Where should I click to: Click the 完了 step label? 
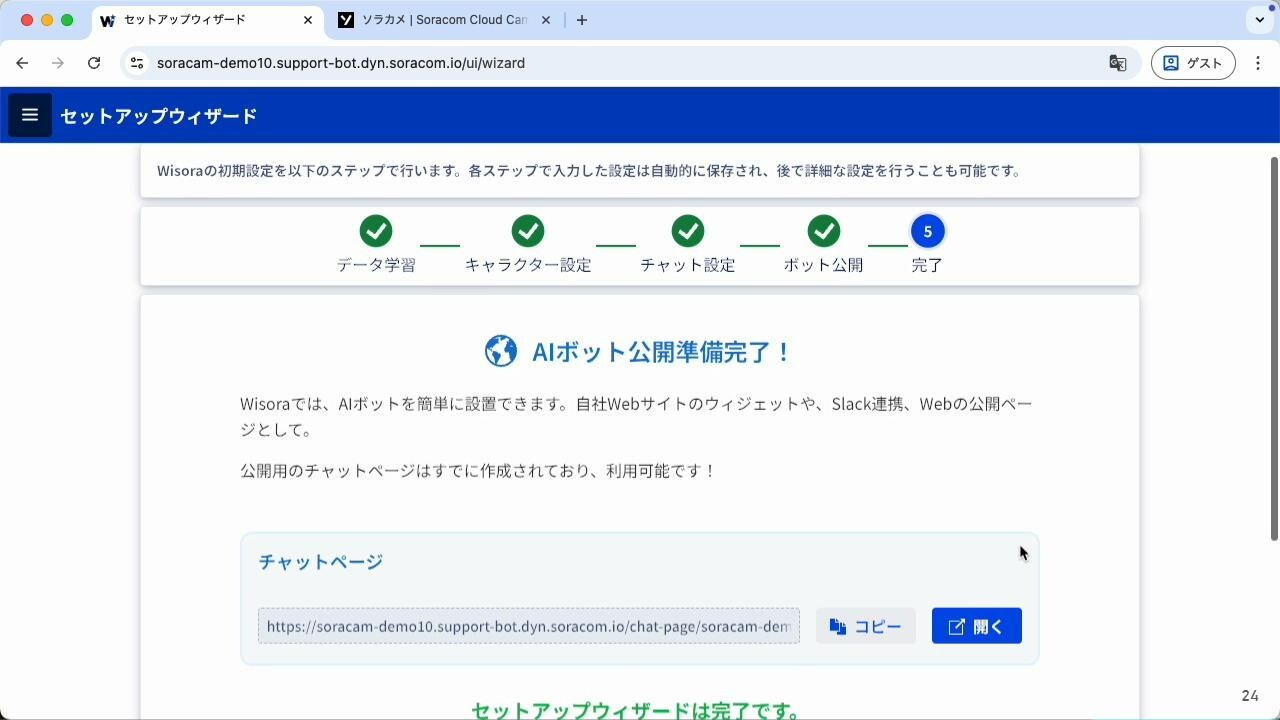927,265
